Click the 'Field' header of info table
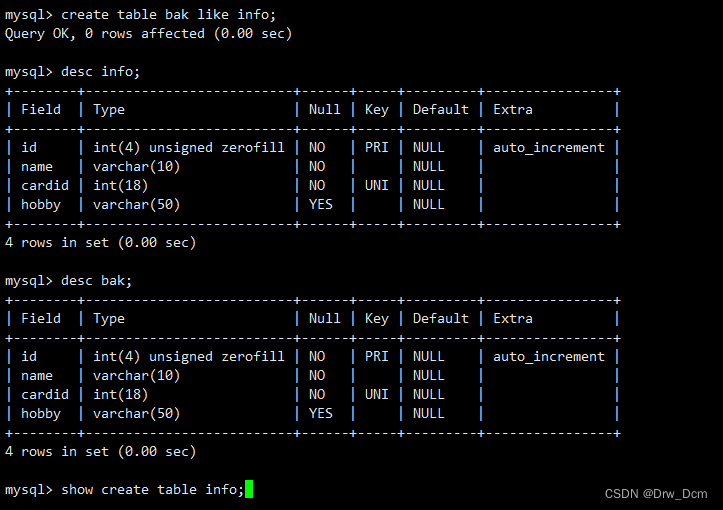The height and width of the screenshot is (510, 723). pyautogui.click(x=41, y=109)
